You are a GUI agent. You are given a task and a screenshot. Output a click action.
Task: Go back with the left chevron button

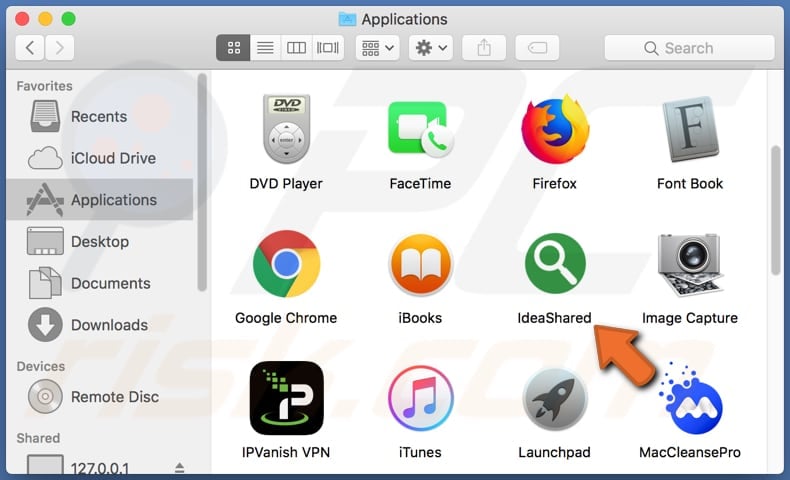click(30, 48)
